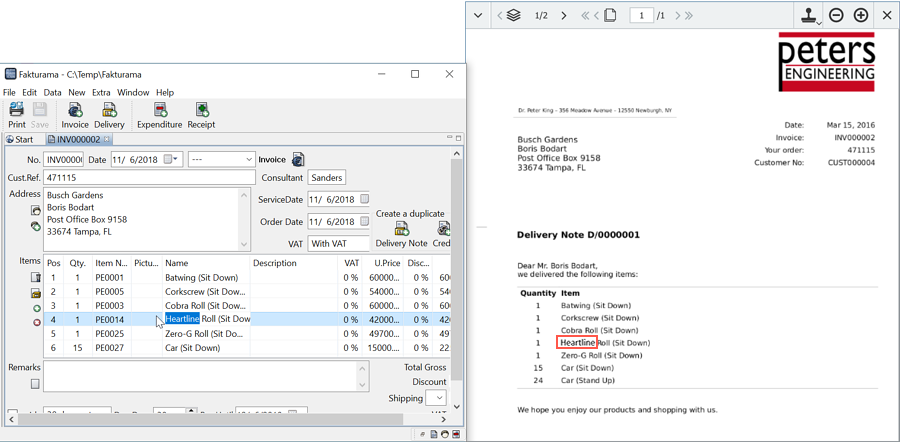This screenshot has height=442, width=900.
Task: Click the Cust.Ref. field with 471115
Action: click(143, 177)
